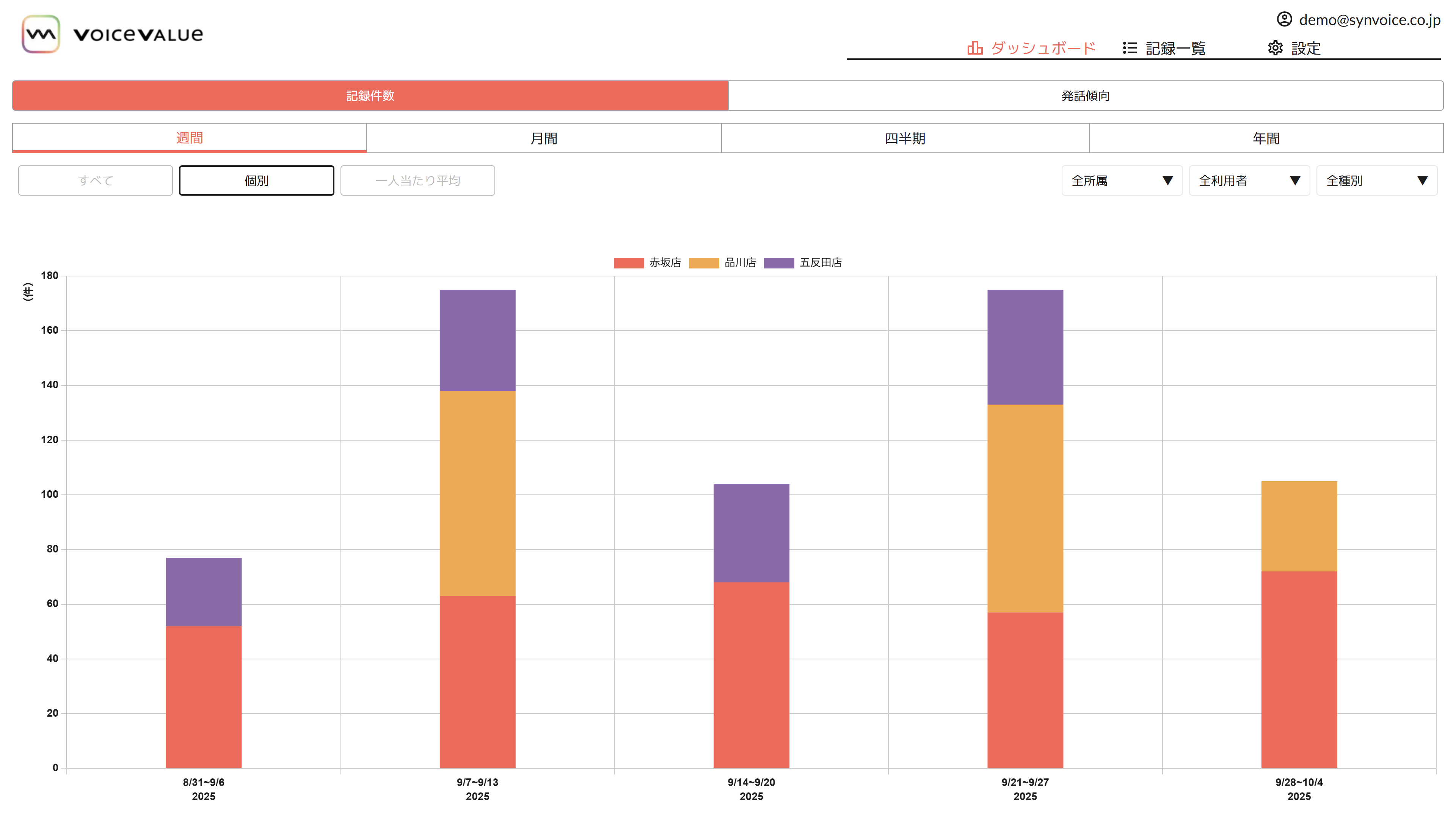Click the user account profile icon
This screenshot has height=819, width=1456.
coord(1283,19)
